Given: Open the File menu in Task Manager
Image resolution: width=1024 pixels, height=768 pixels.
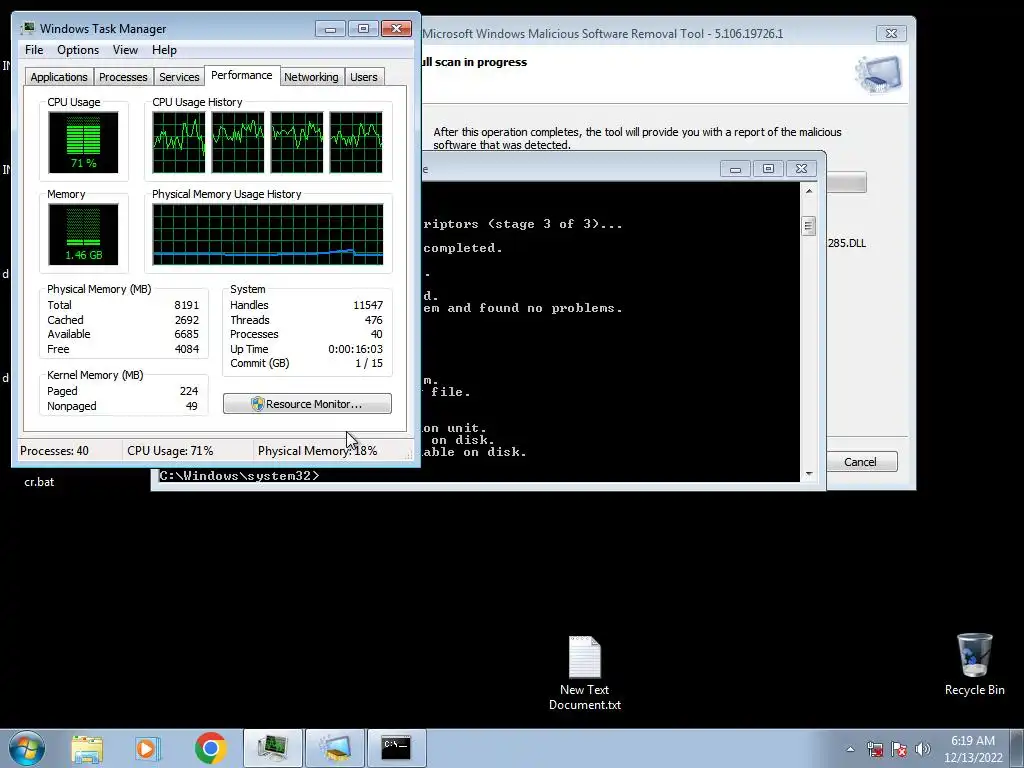Looking at the screenshot, I should 34,50.
